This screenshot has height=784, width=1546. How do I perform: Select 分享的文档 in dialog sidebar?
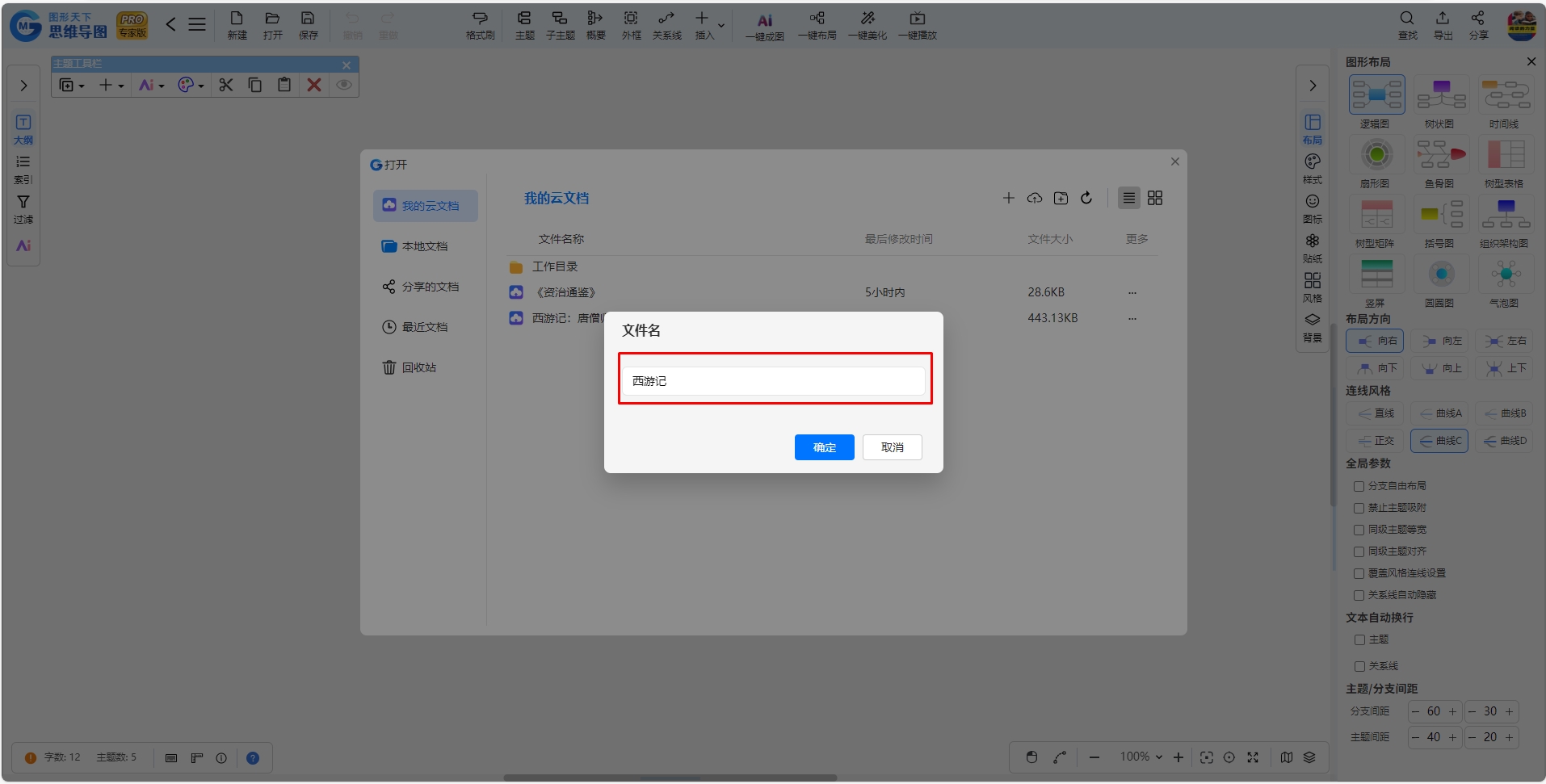pos(426,287)
